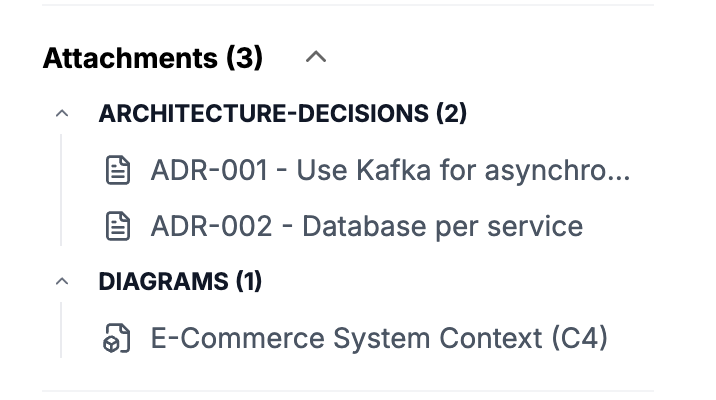
Task: Click the diagram file icon beside E-Commerce
Action: [x=119, y=339]
